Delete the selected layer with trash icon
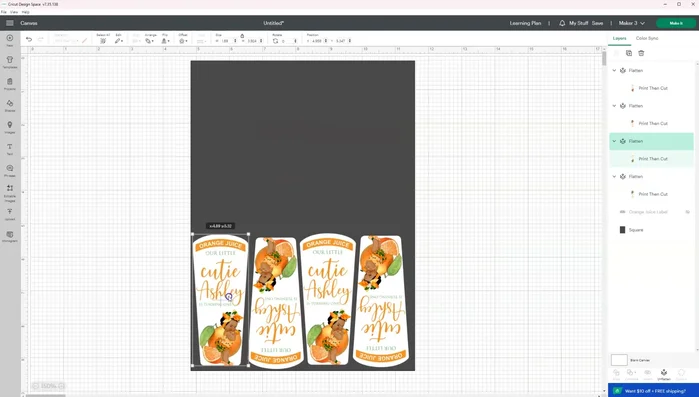This screenshot has width=699, height=397. [641, 53]
